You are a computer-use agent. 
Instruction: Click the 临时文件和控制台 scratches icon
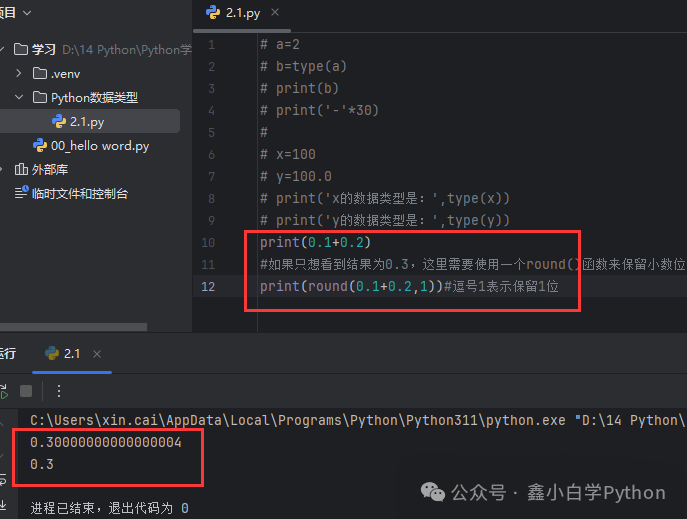click(x=21, y=193)
